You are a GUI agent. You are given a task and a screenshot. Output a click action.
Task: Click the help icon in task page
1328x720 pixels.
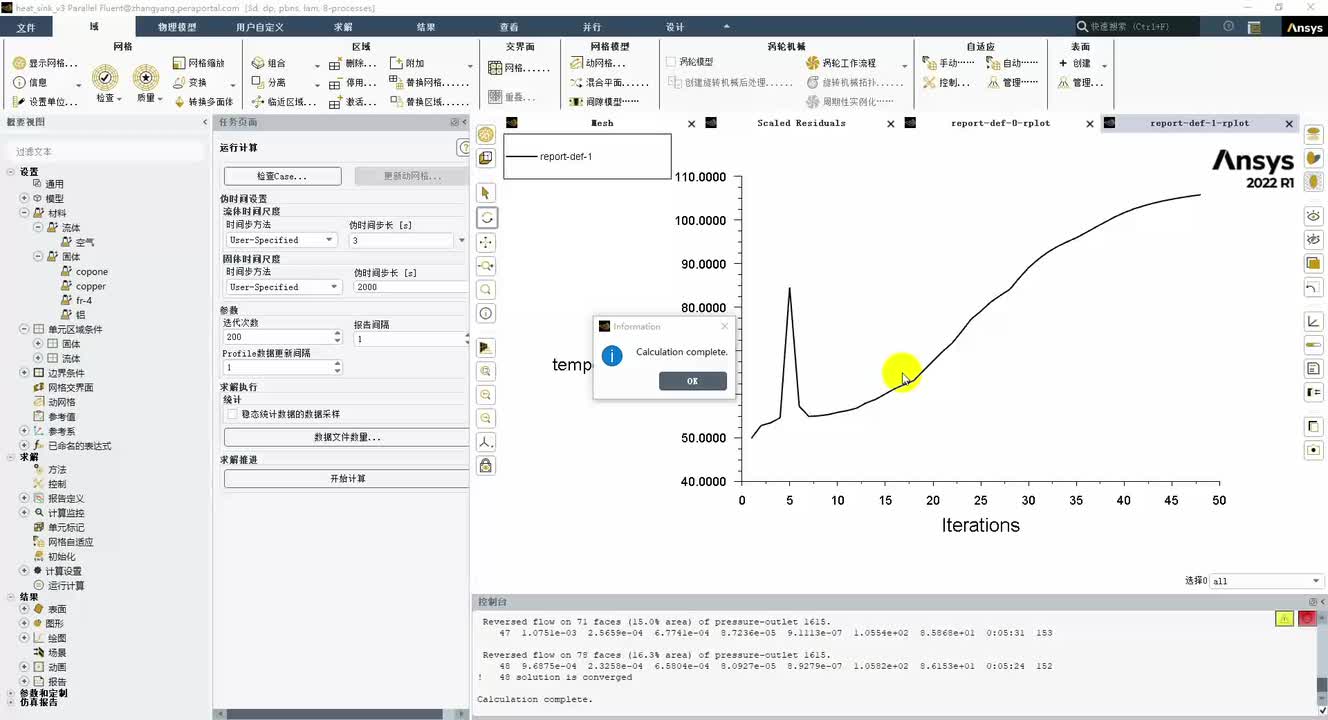point(464,148)
